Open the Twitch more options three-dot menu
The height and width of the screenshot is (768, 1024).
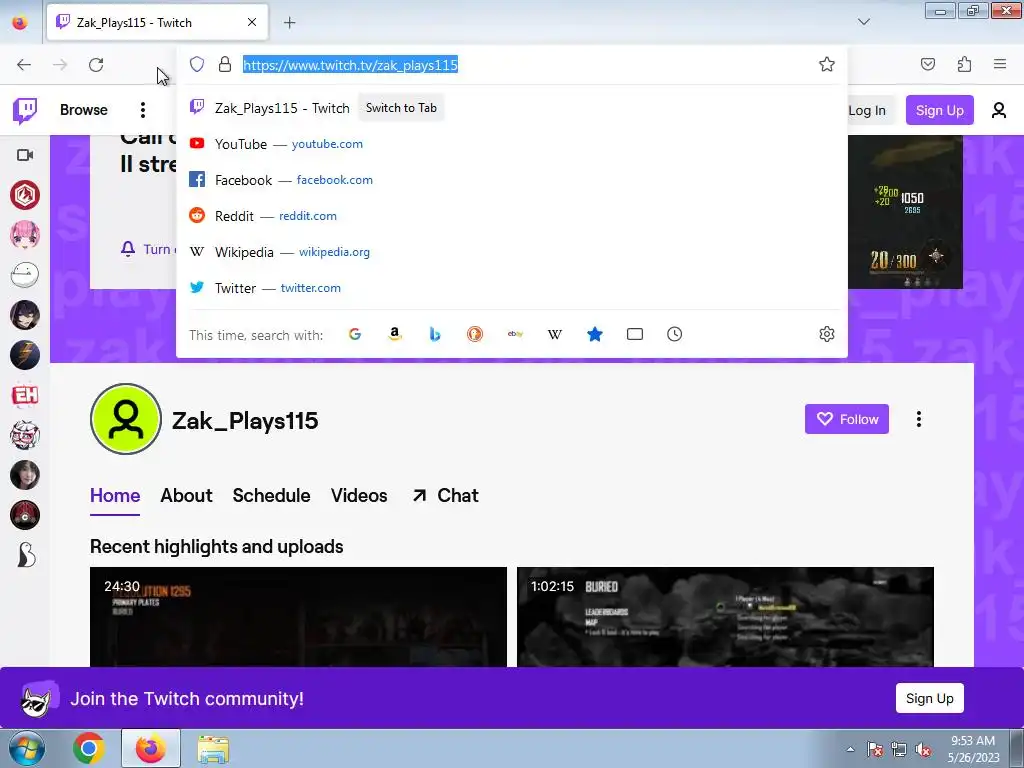142,110
